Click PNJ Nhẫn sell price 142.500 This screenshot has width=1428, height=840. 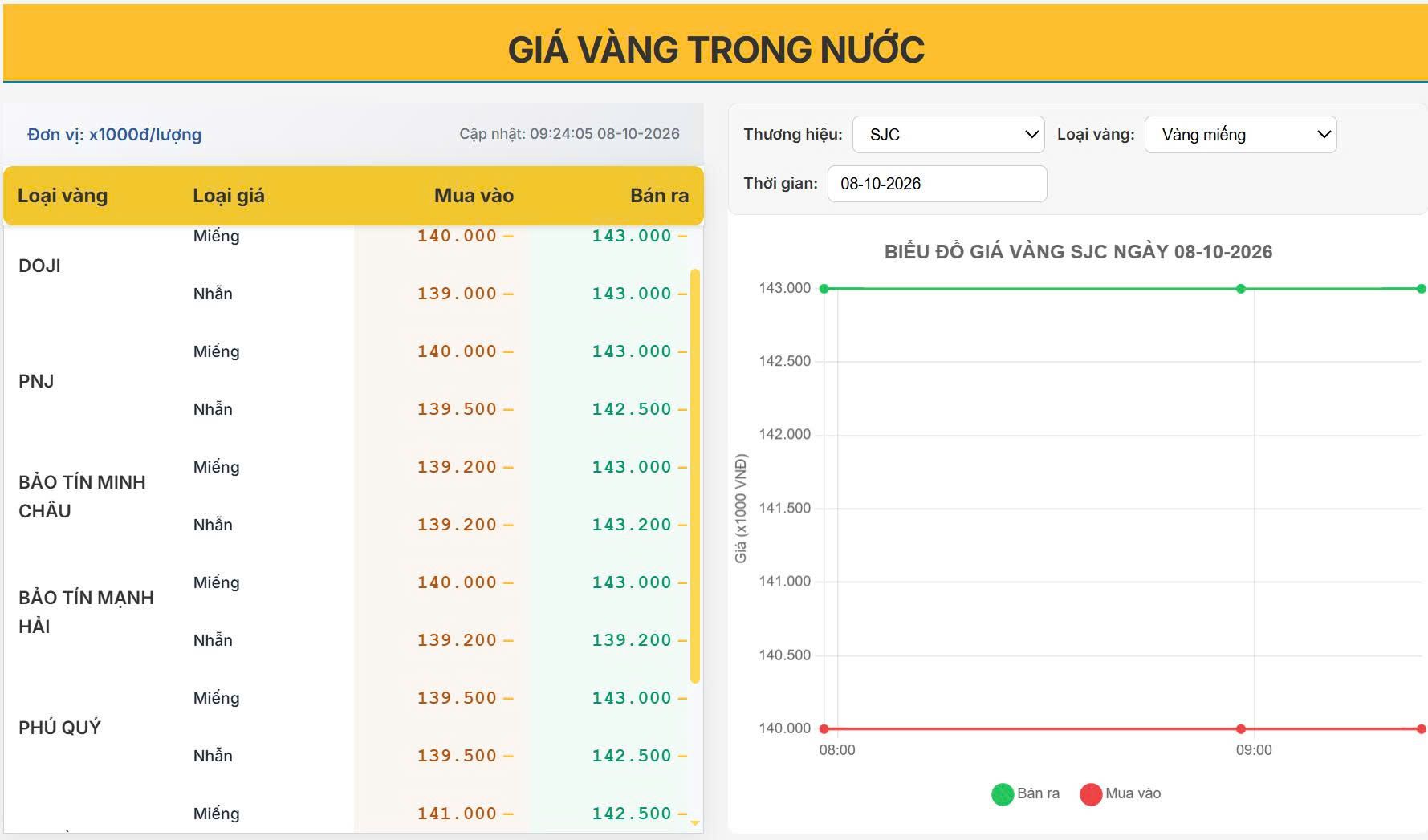pyautogui.click(x=632, y=409)
